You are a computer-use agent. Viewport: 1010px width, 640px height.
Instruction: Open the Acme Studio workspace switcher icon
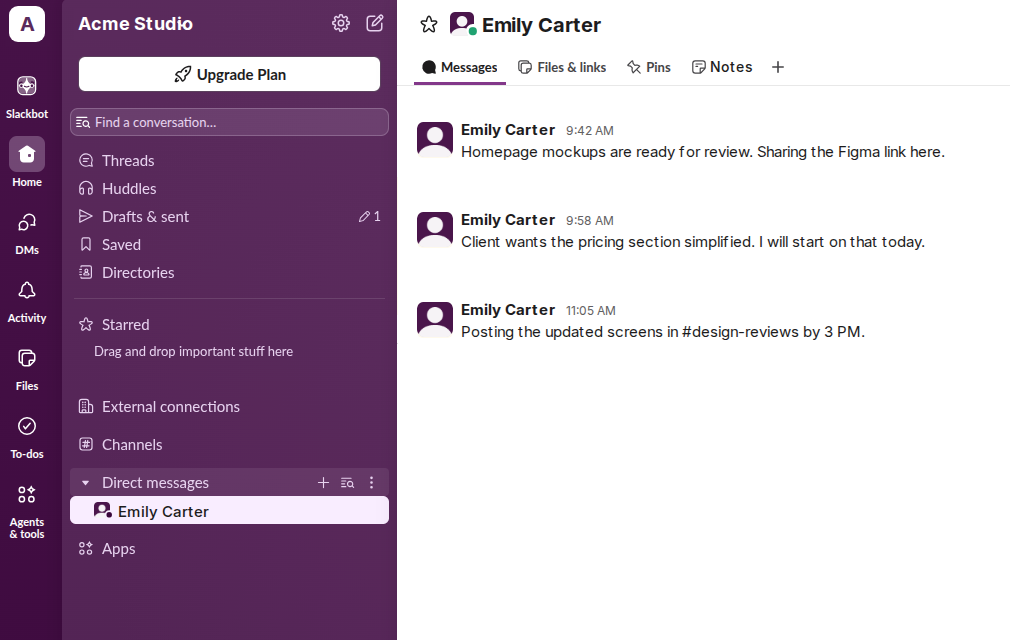(x=26, y=24)
